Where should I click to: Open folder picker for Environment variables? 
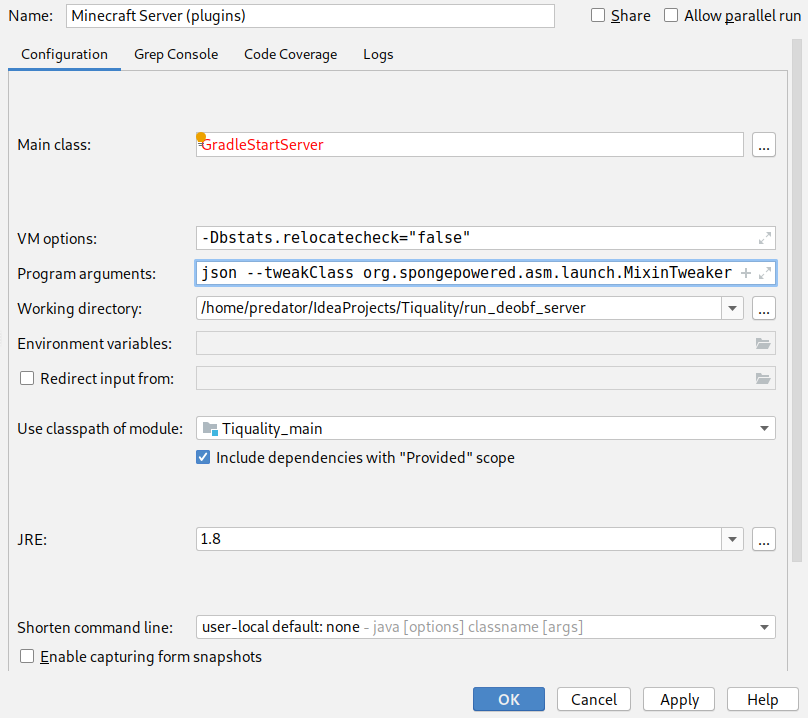click(762, 343)
